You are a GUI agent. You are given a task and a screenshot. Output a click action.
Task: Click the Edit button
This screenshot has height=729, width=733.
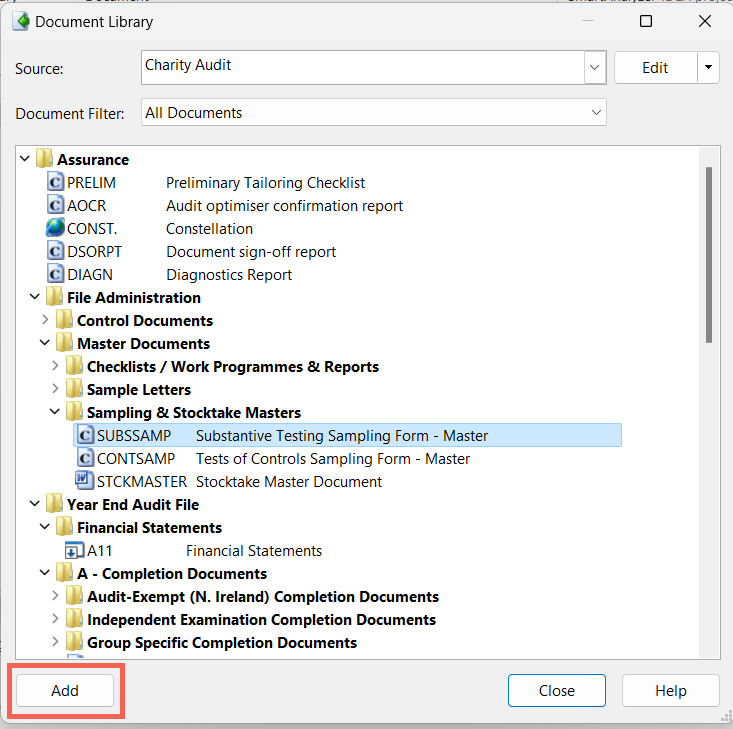pos(655,67)
